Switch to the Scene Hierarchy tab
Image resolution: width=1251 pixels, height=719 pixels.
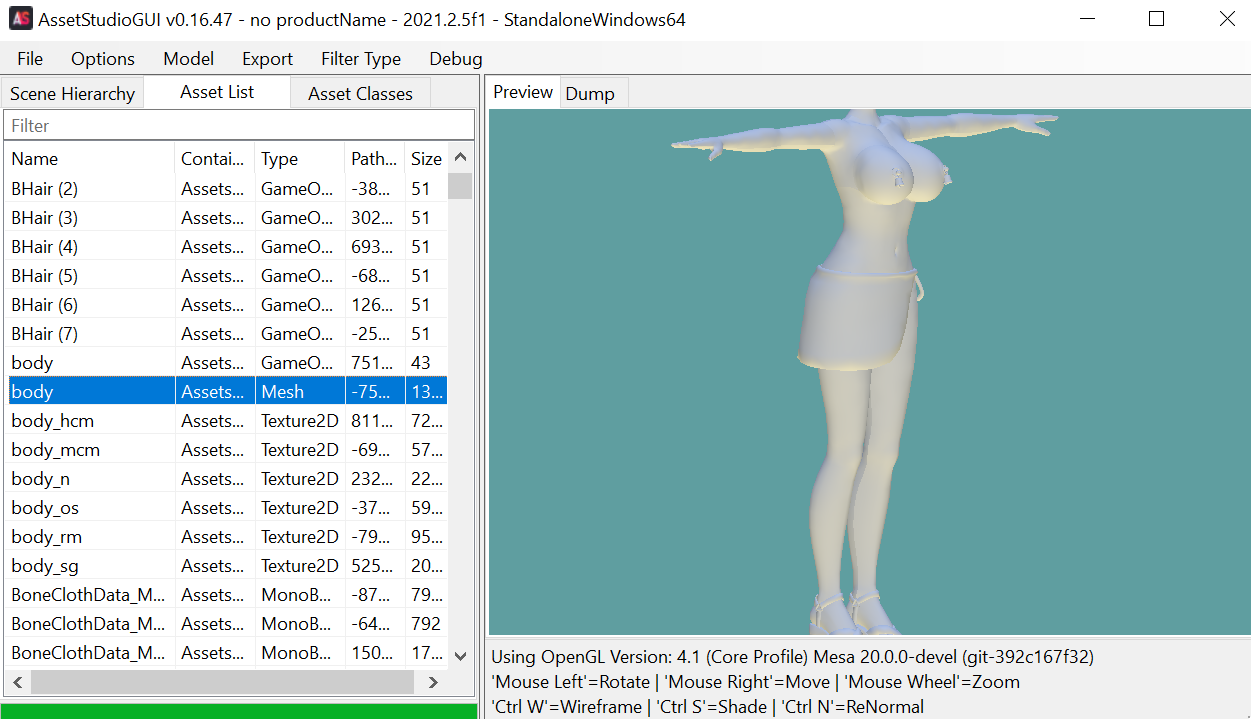coord(73,94)
